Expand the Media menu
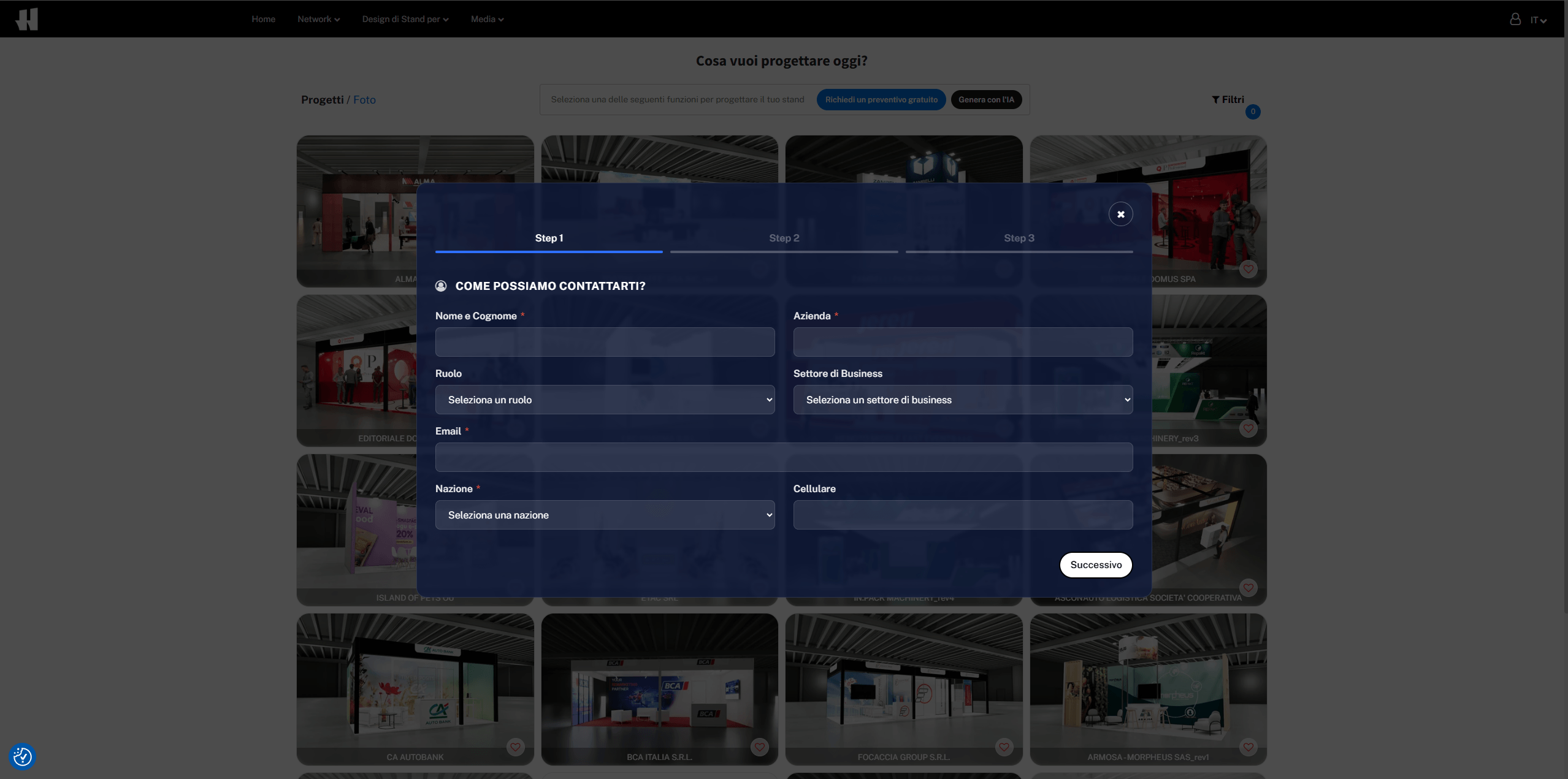This screenshot has height=779, width=1568. 487,19
